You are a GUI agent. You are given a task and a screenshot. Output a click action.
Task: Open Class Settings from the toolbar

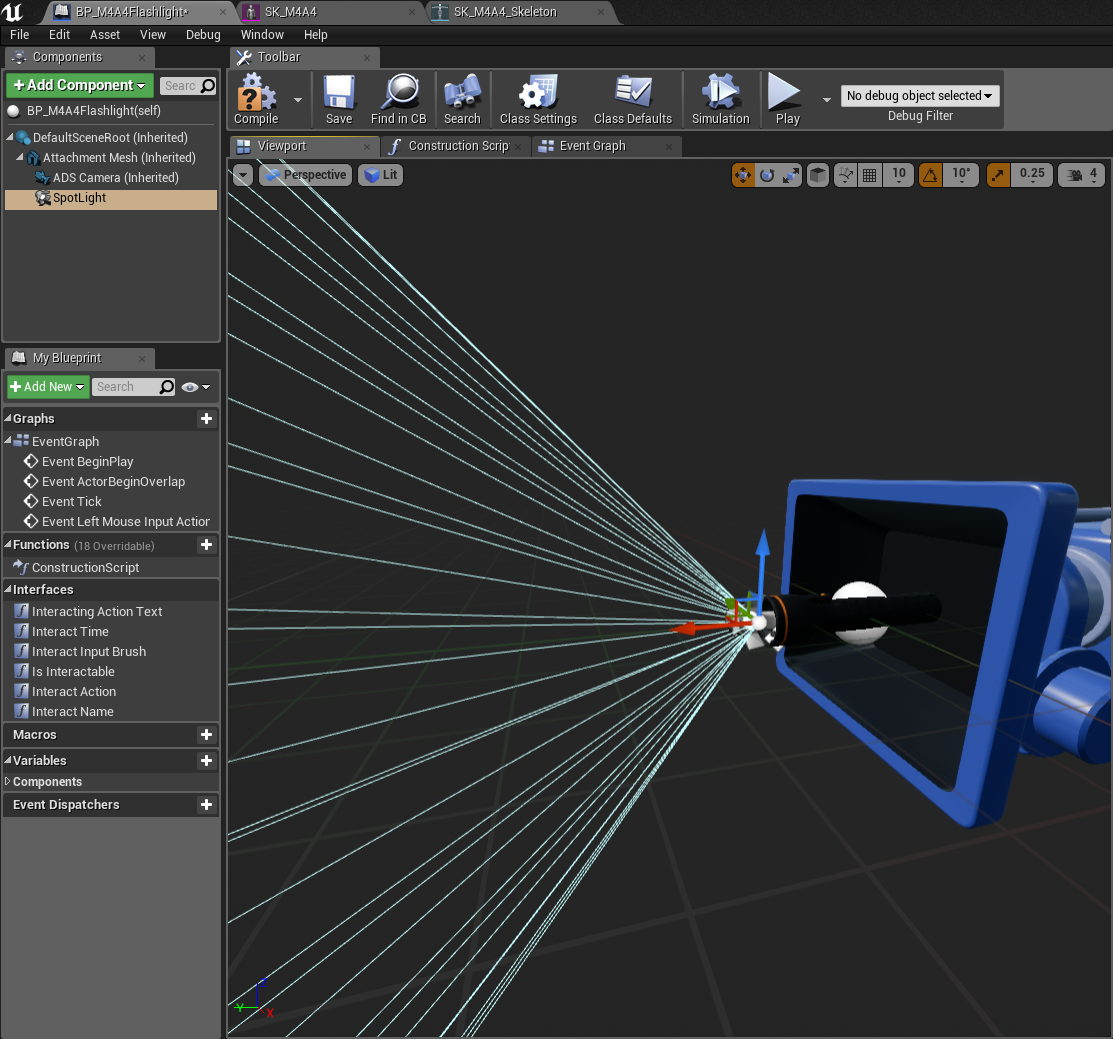[538, 99]
